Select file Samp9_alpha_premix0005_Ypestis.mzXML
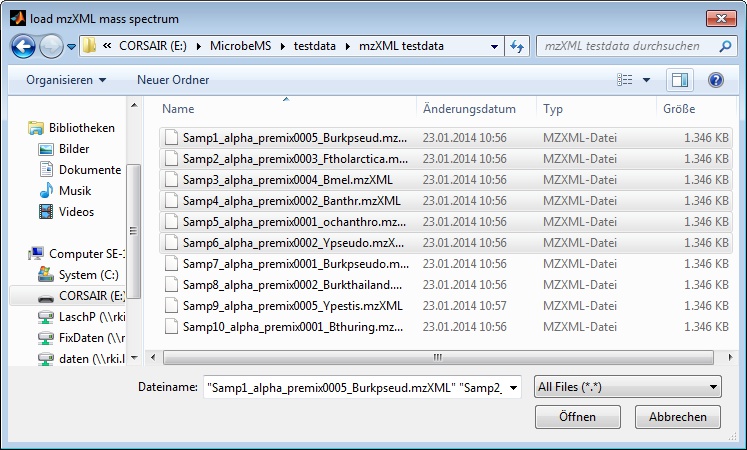Image resolution: width=747 pixels, height=450 pixels. (292, 305)
